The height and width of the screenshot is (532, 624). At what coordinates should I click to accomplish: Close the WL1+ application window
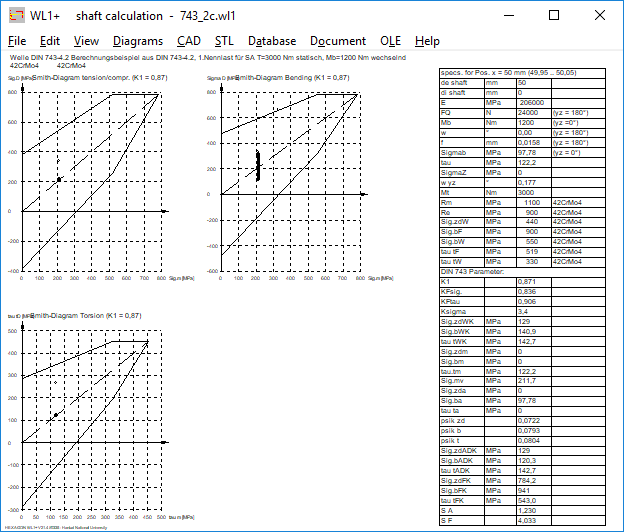(x=599, y=15)
